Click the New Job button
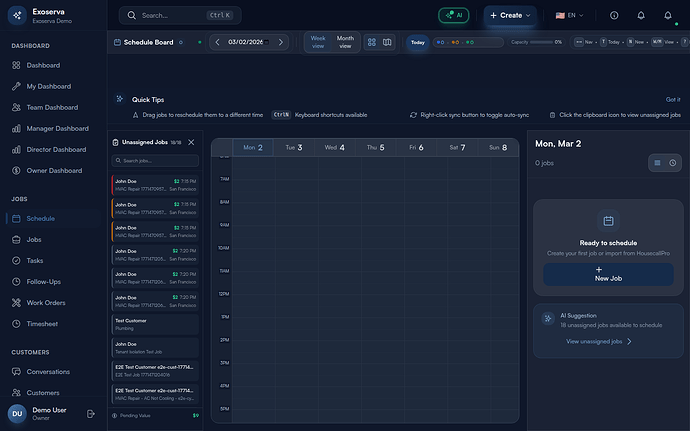 click(608, 274)
